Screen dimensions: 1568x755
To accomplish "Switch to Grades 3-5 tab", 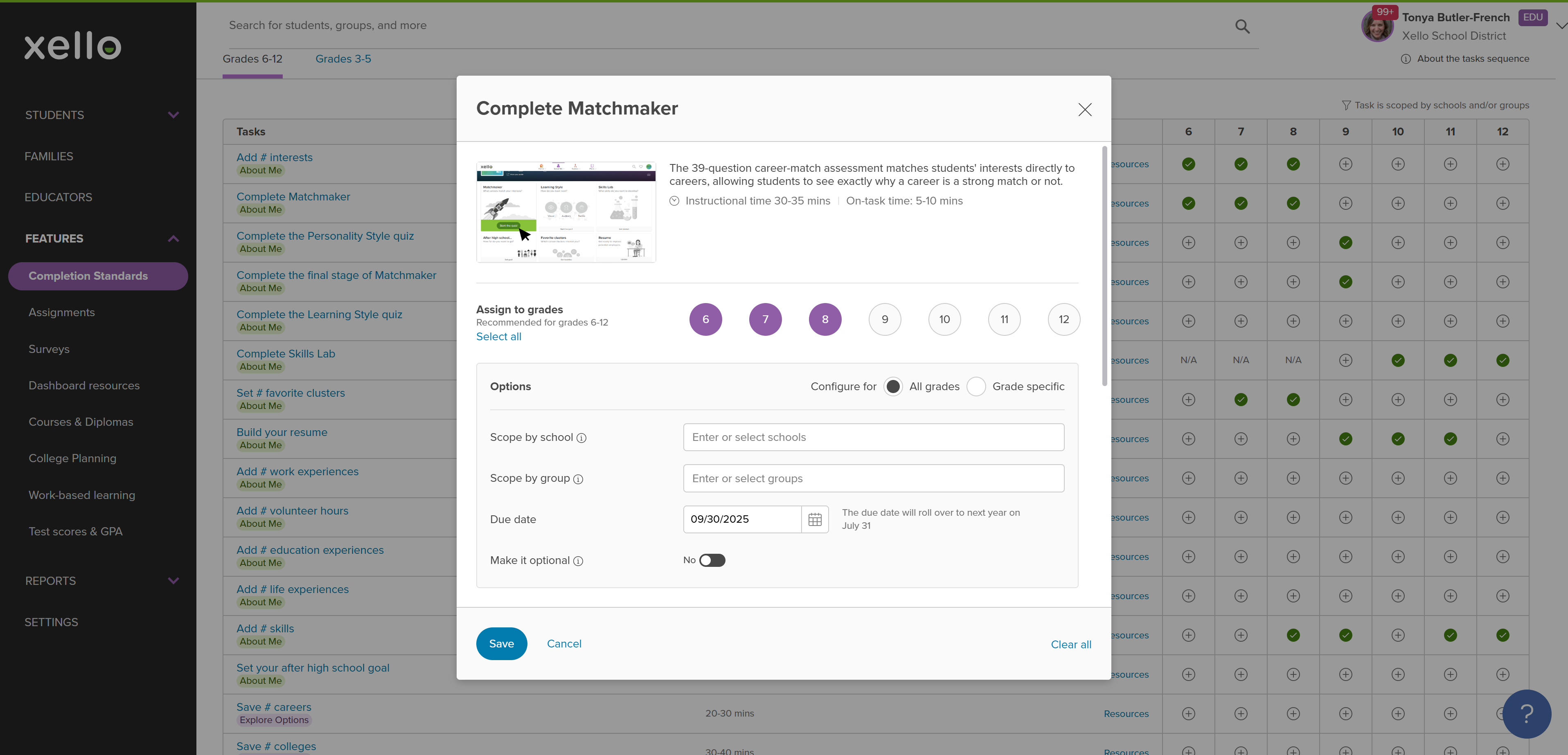I will [343, 59].
